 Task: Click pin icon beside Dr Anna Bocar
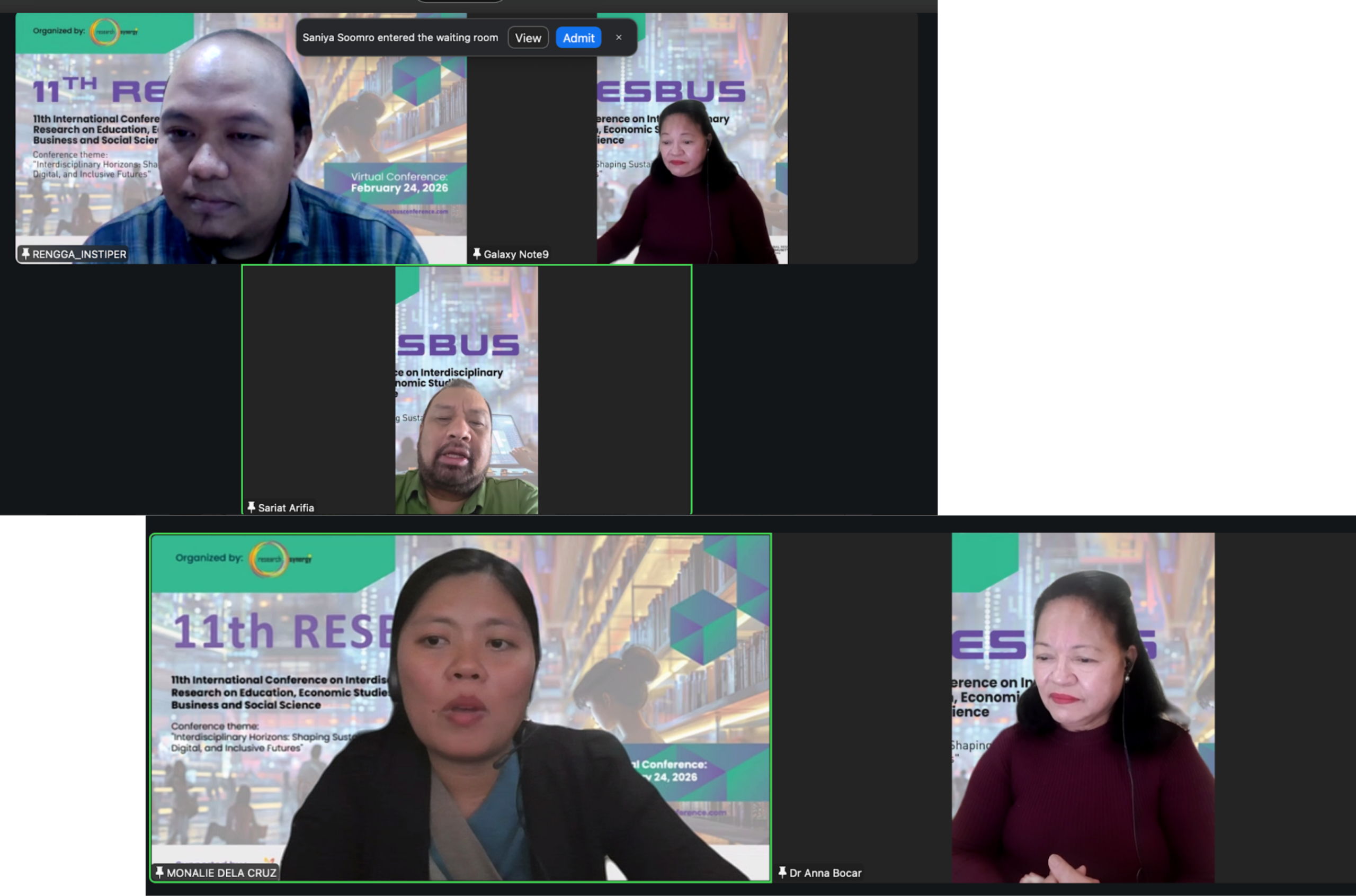pyautogui.click(x=782, y=872)
